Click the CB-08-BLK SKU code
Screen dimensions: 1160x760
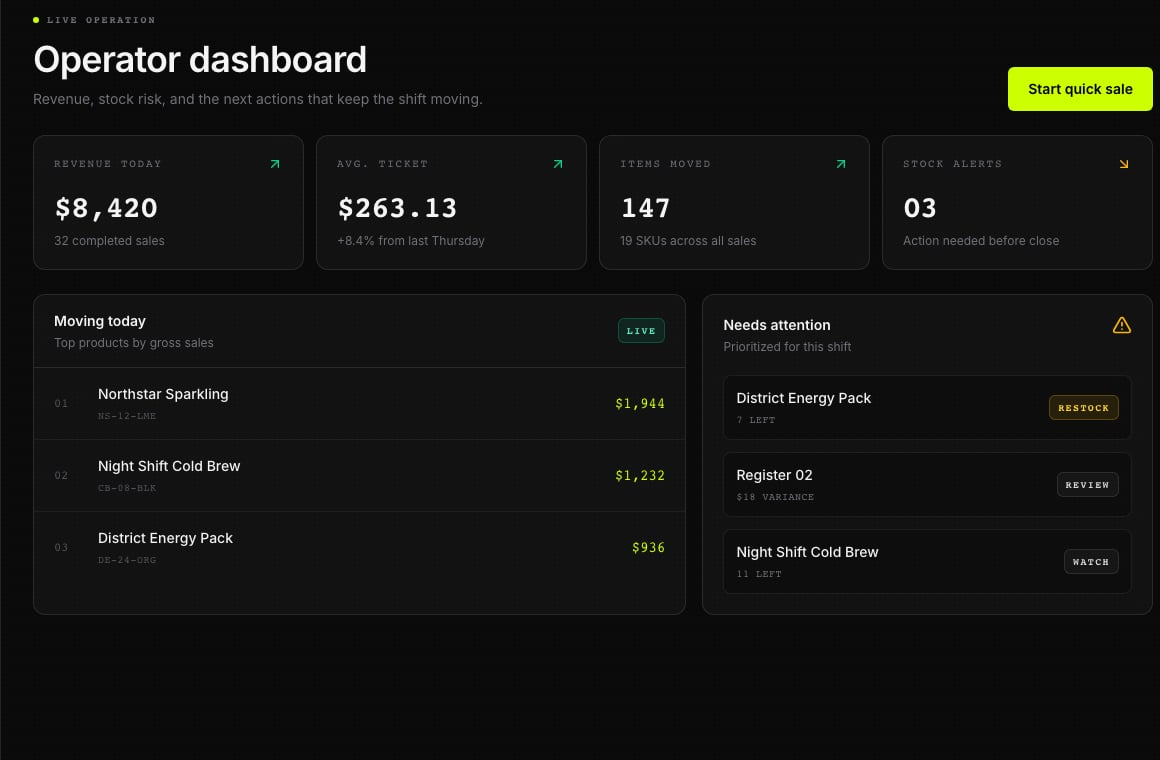(127, 488)
